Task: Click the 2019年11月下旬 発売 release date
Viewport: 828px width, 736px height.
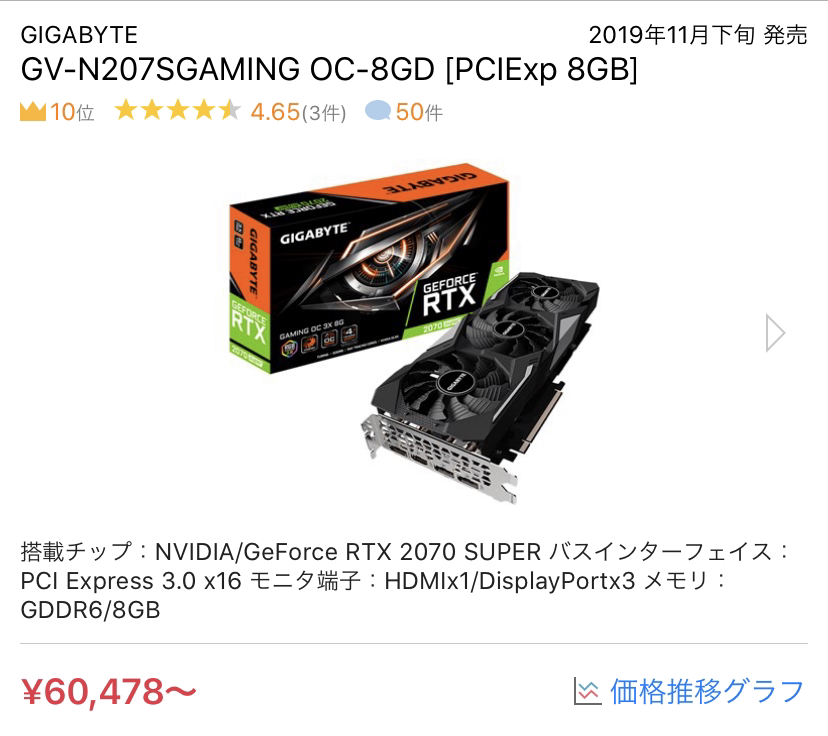Action: click(698, 35)
